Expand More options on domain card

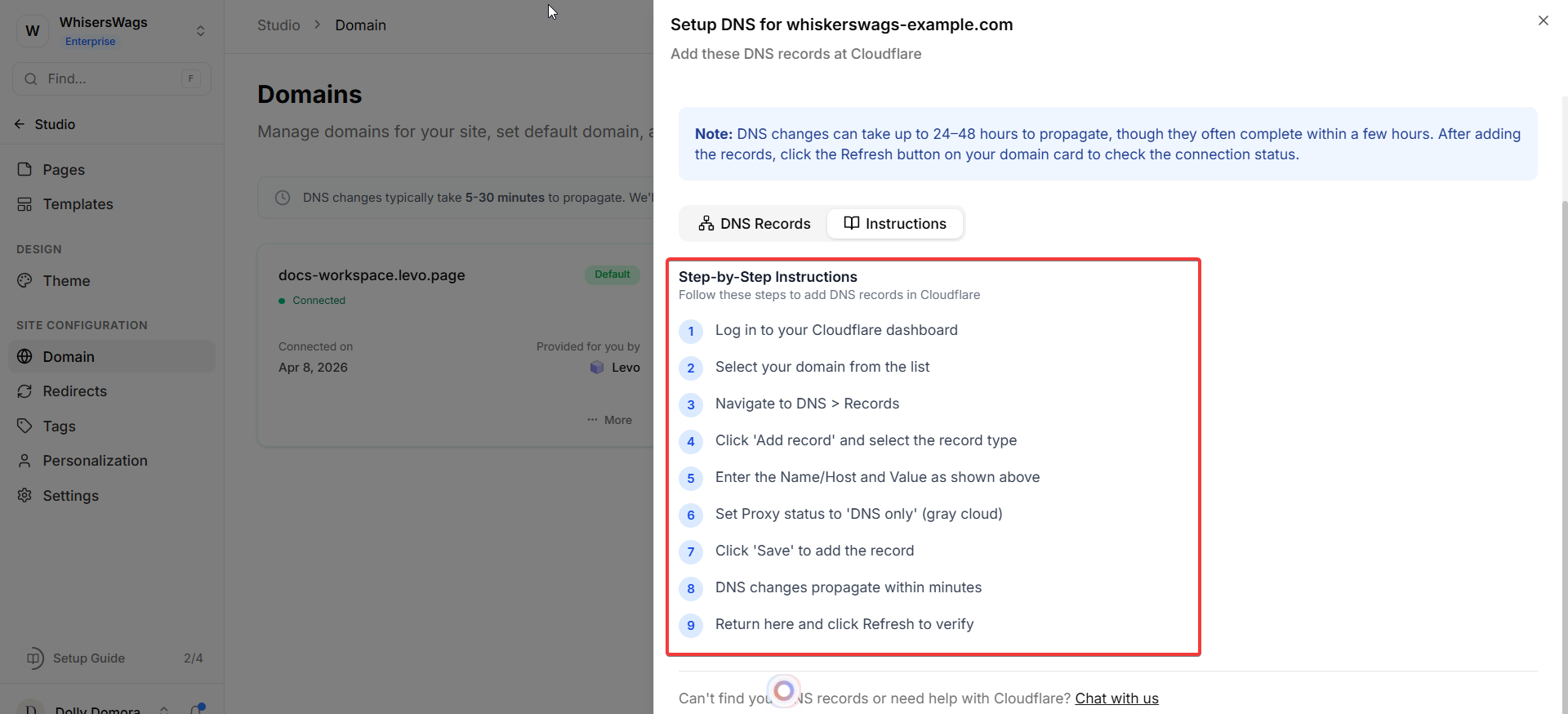(609, 420)
